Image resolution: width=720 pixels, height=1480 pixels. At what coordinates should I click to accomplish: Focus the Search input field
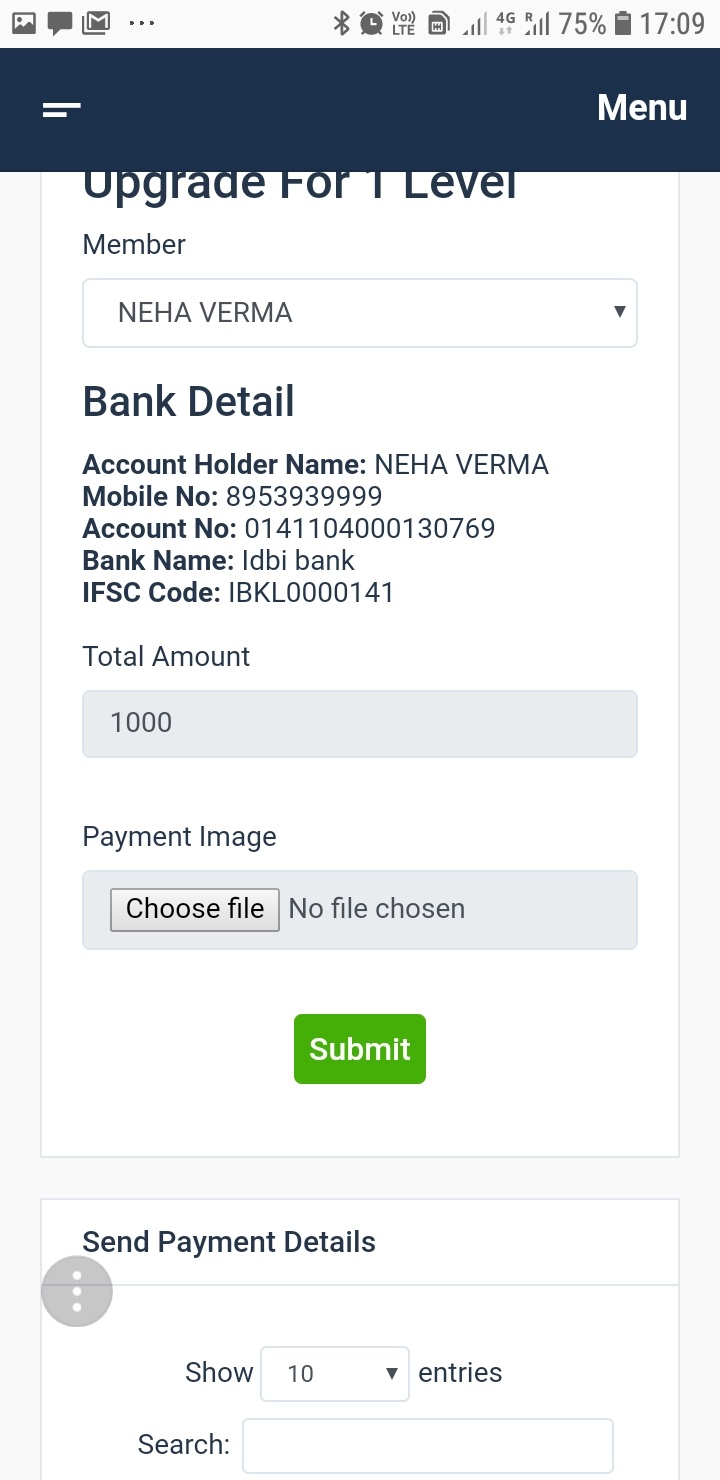(428, 1446)
